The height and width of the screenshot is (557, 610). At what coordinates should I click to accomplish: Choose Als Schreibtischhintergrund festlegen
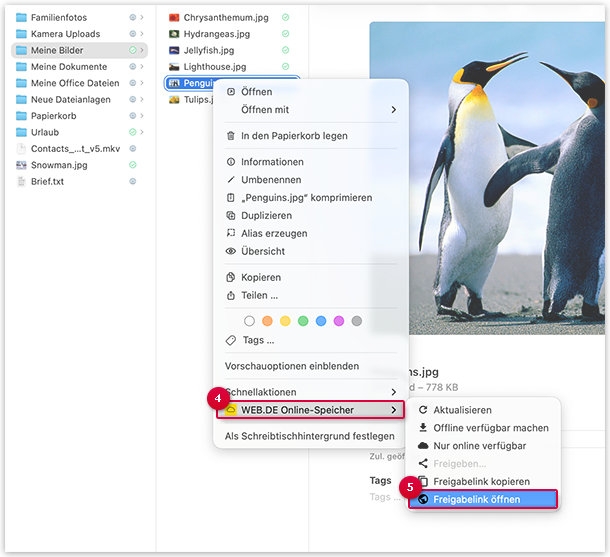pos(311,436)
